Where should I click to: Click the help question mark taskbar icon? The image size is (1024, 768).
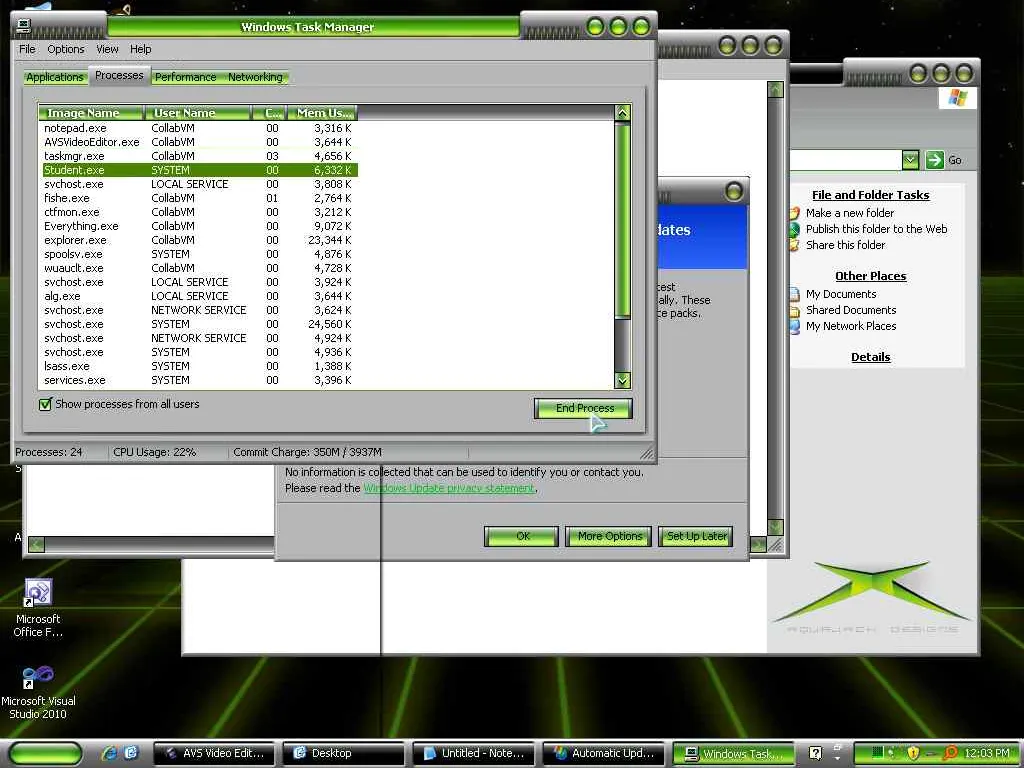815,753
